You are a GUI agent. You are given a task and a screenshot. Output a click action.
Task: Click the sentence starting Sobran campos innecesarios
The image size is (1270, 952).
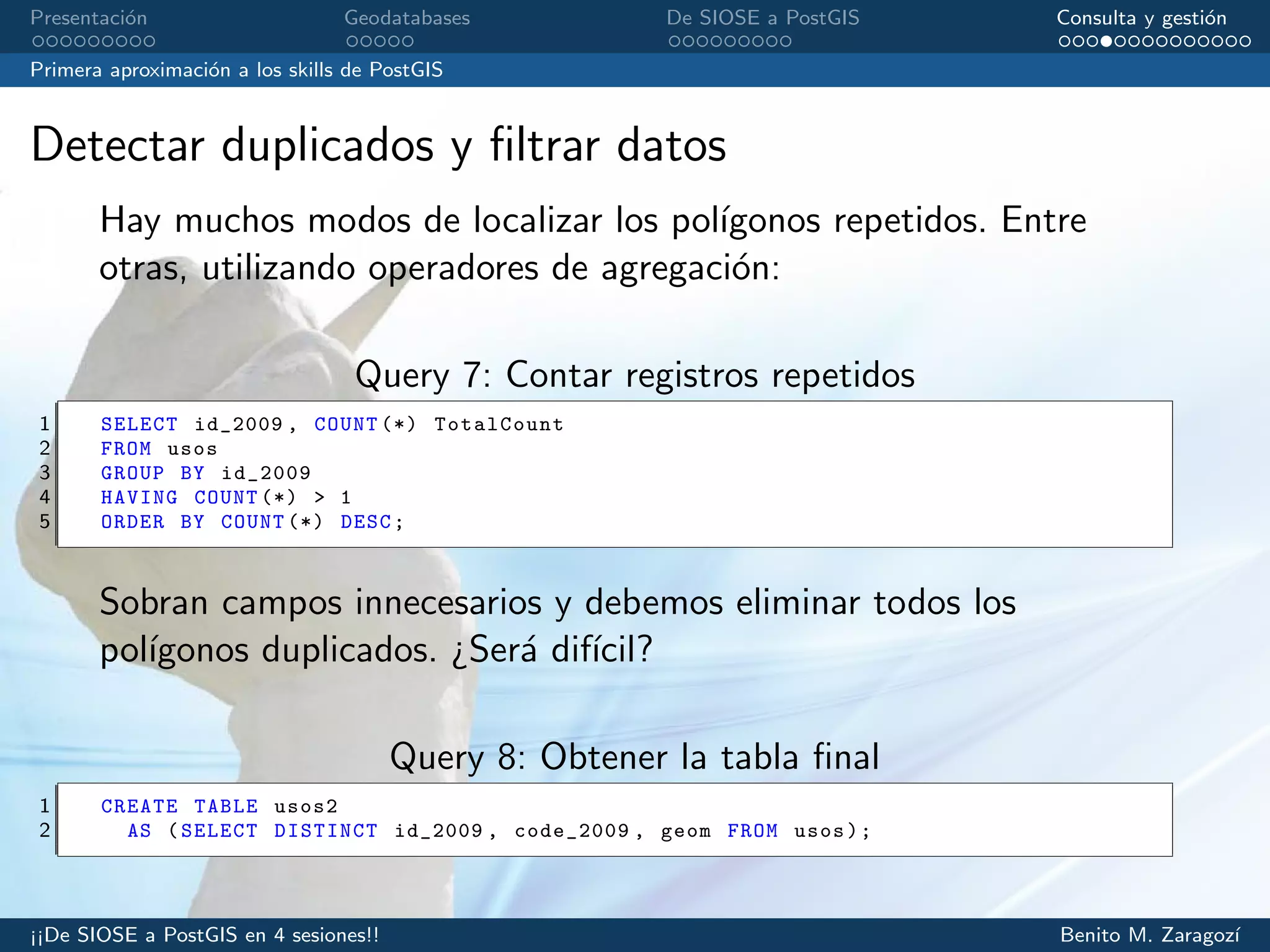tap(557, 626)
